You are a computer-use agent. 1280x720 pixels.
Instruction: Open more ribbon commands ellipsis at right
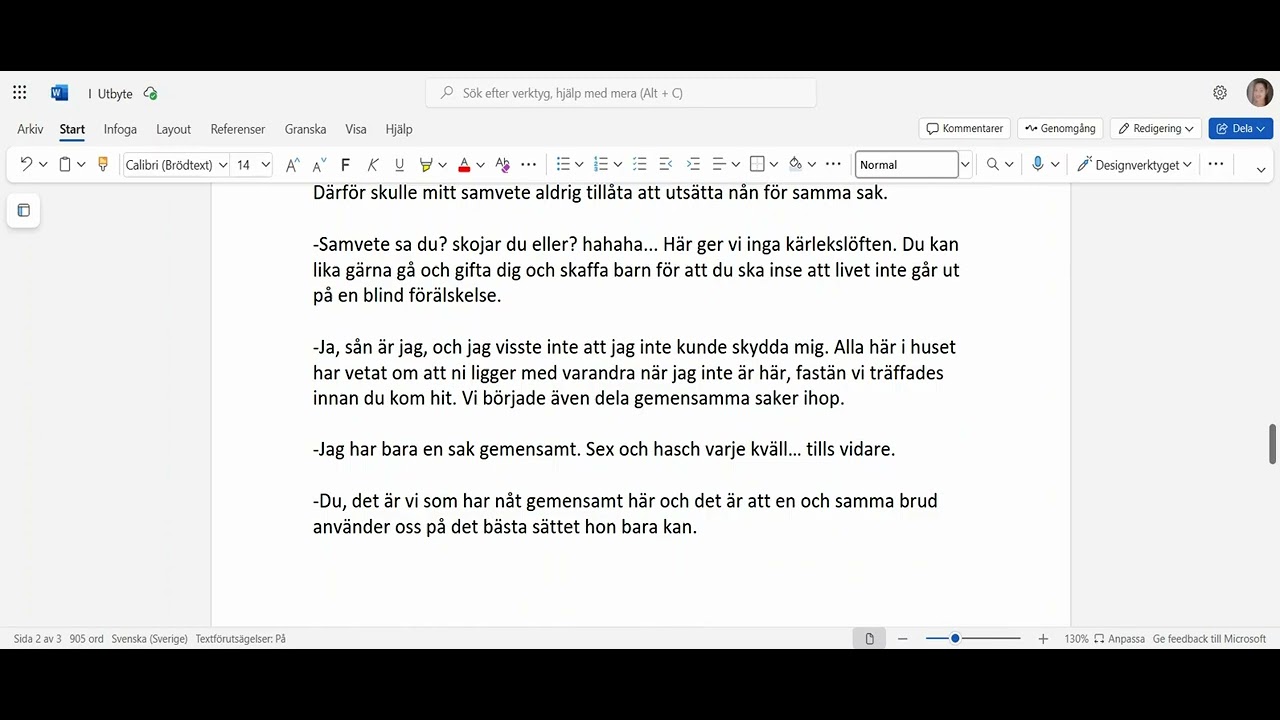[1216, 165]
